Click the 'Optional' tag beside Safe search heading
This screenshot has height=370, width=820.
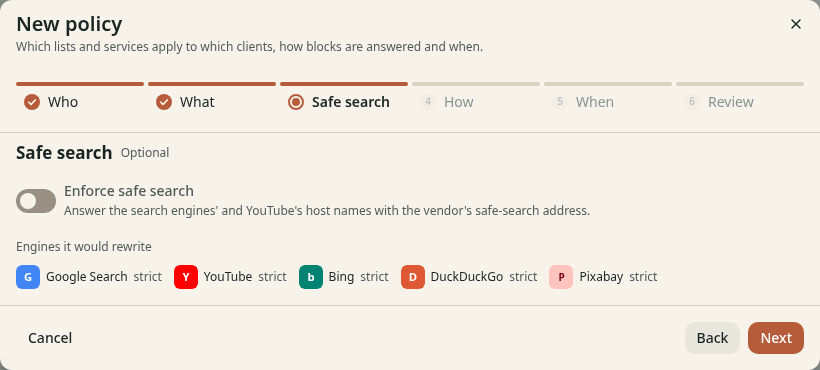(x=145, y=153)
